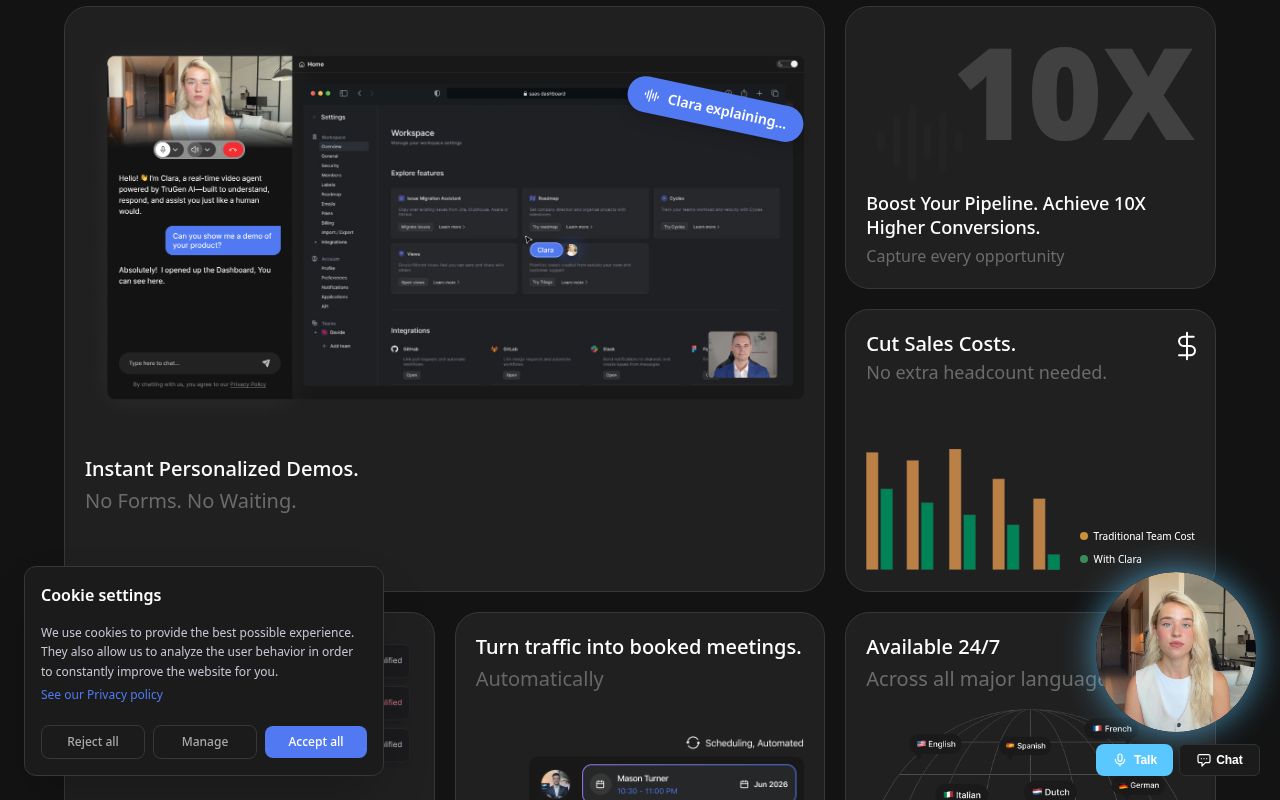Click the Italian flag language tag
The image size is (1280, 800).
[x=962, y=794]
